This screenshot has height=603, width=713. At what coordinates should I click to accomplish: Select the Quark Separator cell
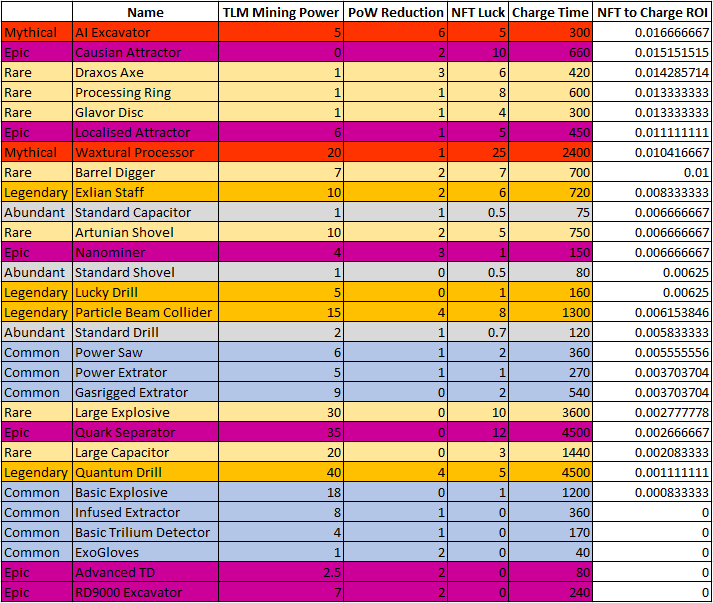tap(145, 432)
